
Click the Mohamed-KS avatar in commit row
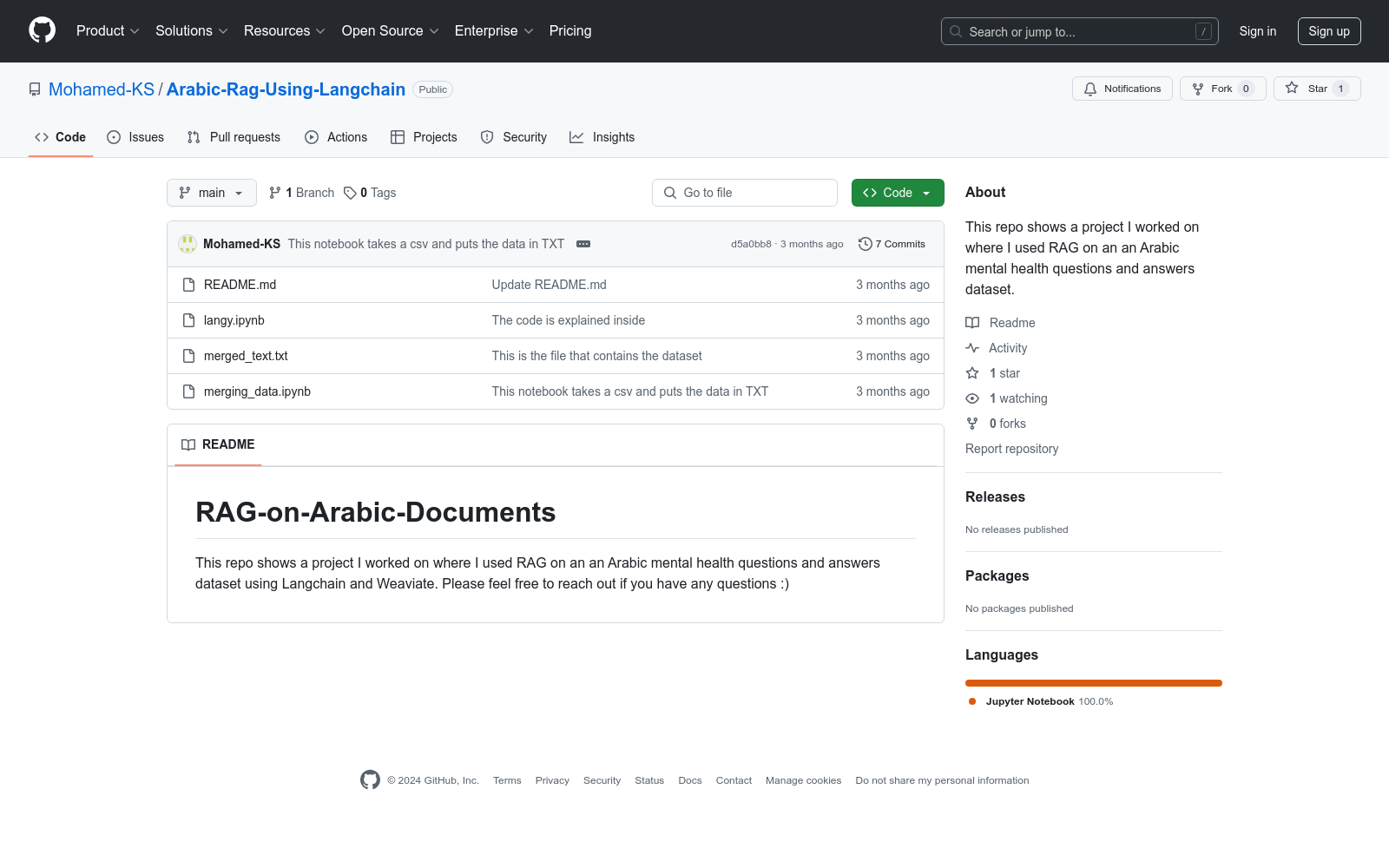click(x=188, y=244)
